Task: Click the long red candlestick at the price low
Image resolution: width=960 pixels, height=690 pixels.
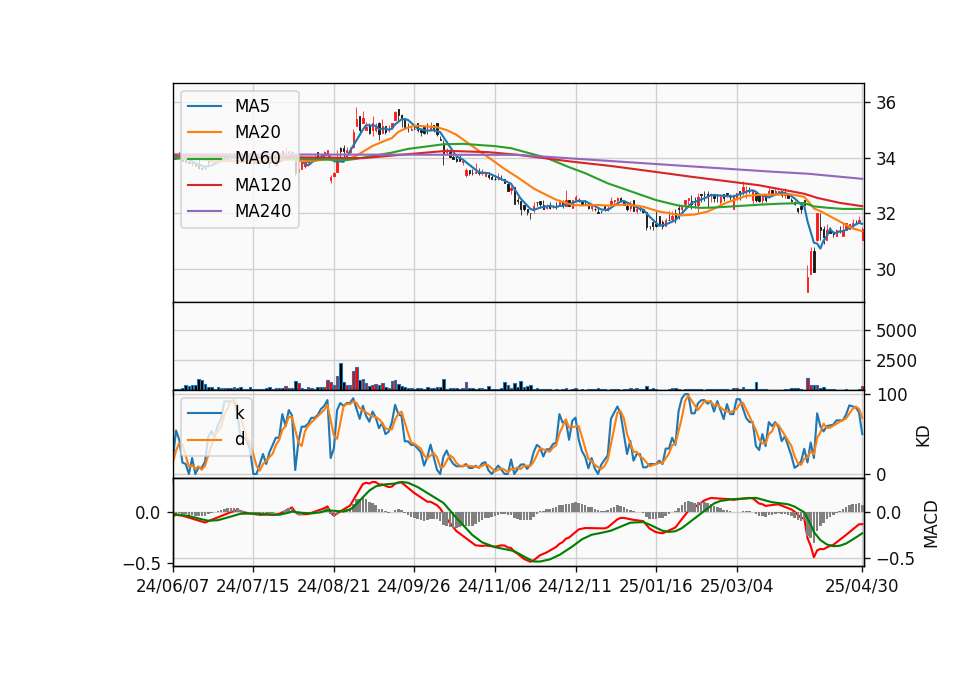Action: [x=808, y=279]
